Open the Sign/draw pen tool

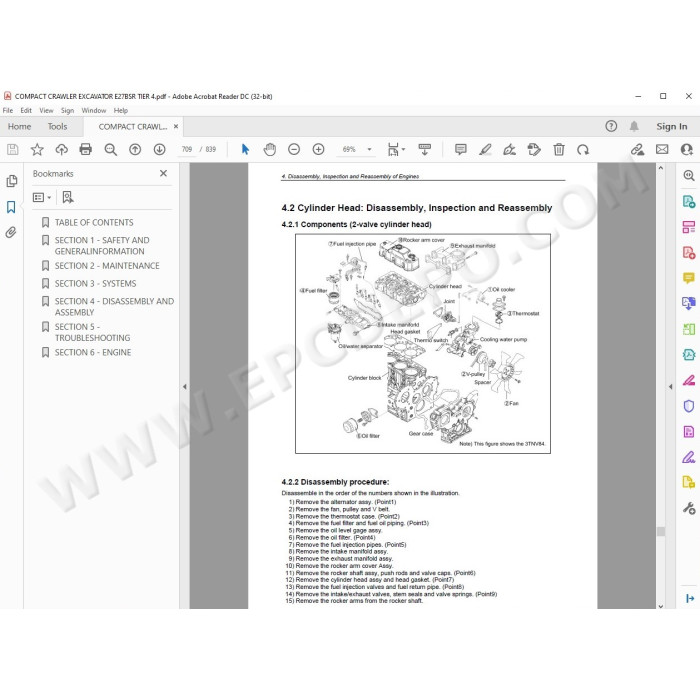coord(509,150)
